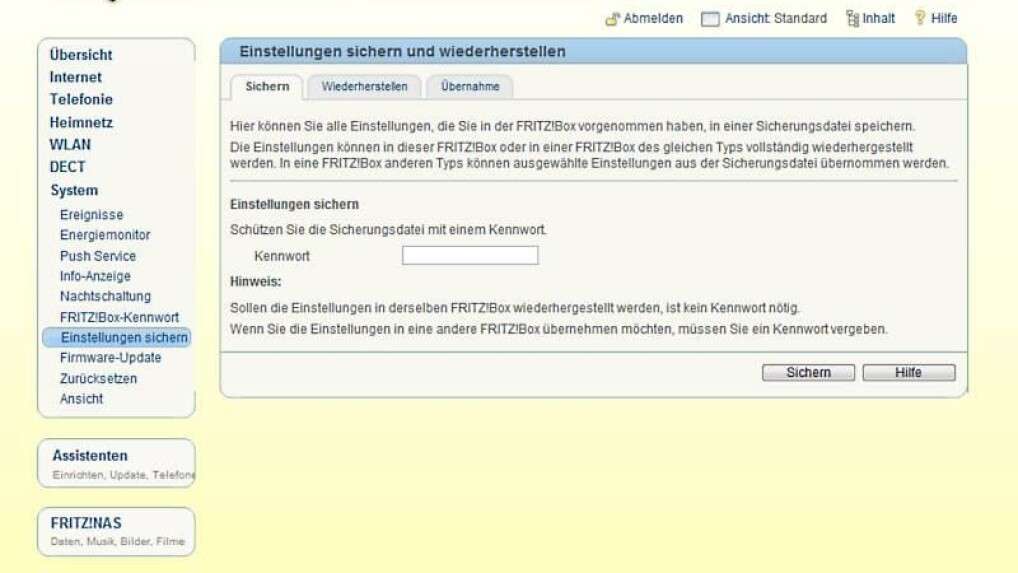Select the Sichern tab
This screenshot has width=1018, height=573.
pos(267,87)
